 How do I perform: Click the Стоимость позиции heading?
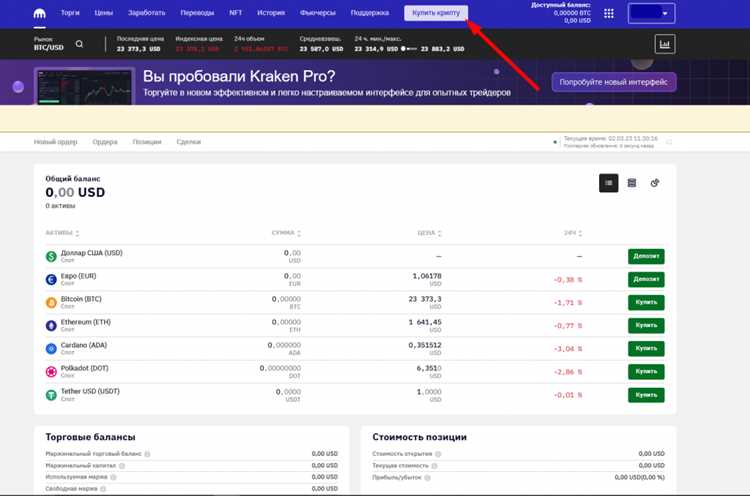tap(419, 437)
